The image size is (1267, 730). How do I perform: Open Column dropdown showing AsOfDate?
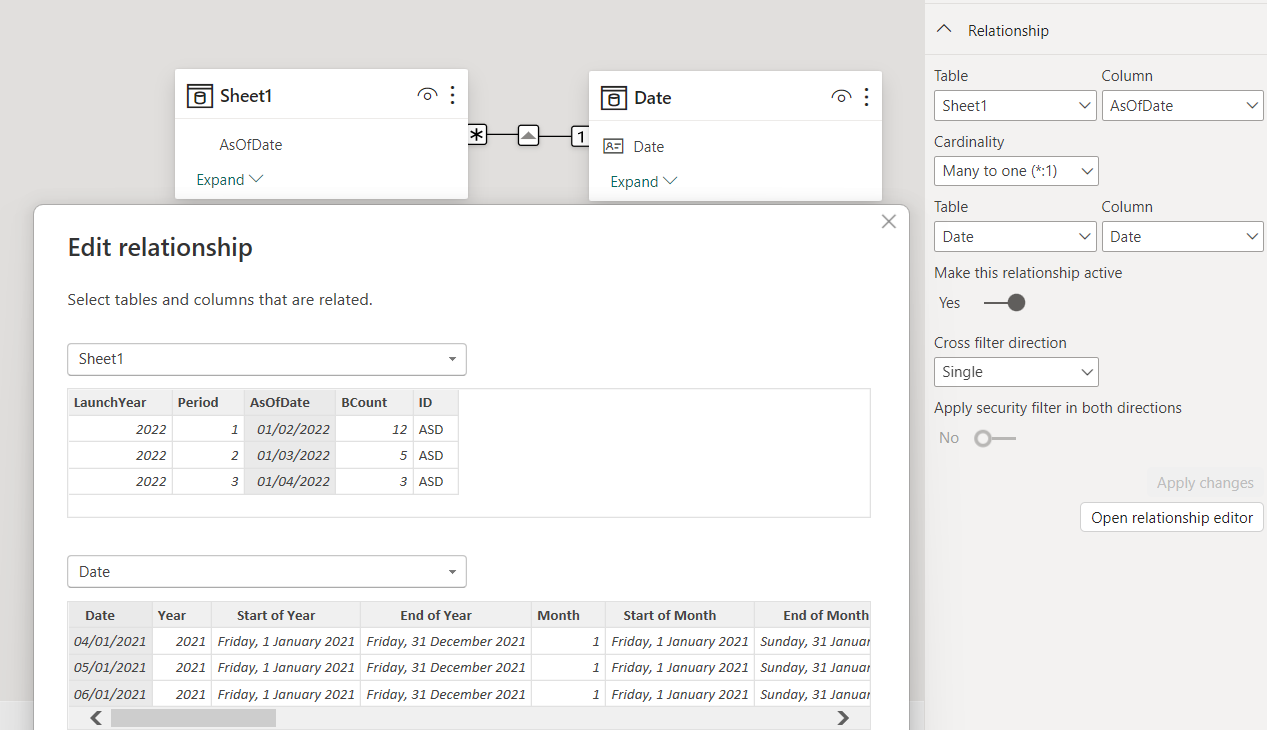[1183, 105]
